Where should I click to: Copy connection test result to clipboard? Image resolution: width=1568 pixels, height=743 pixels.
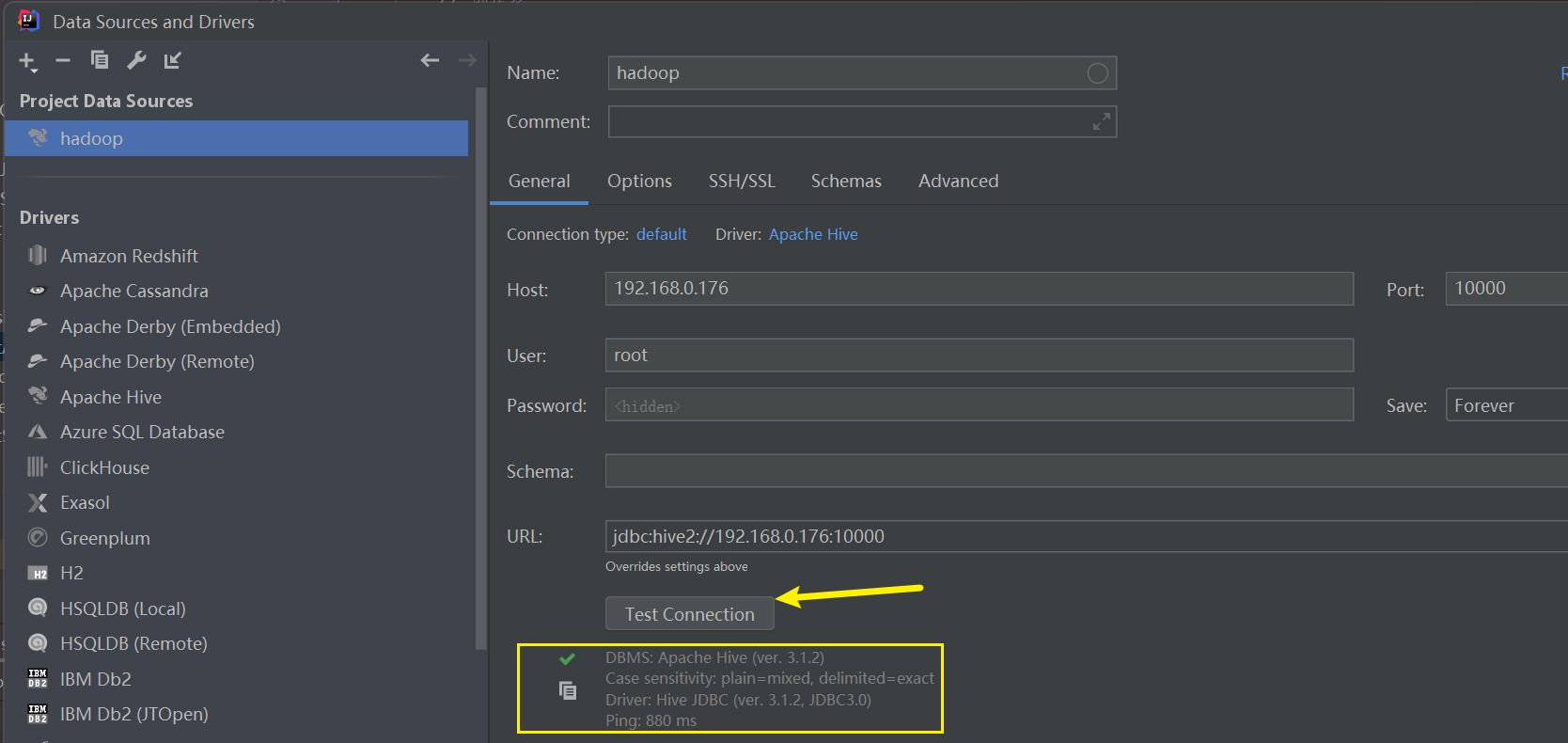[567, 691]
